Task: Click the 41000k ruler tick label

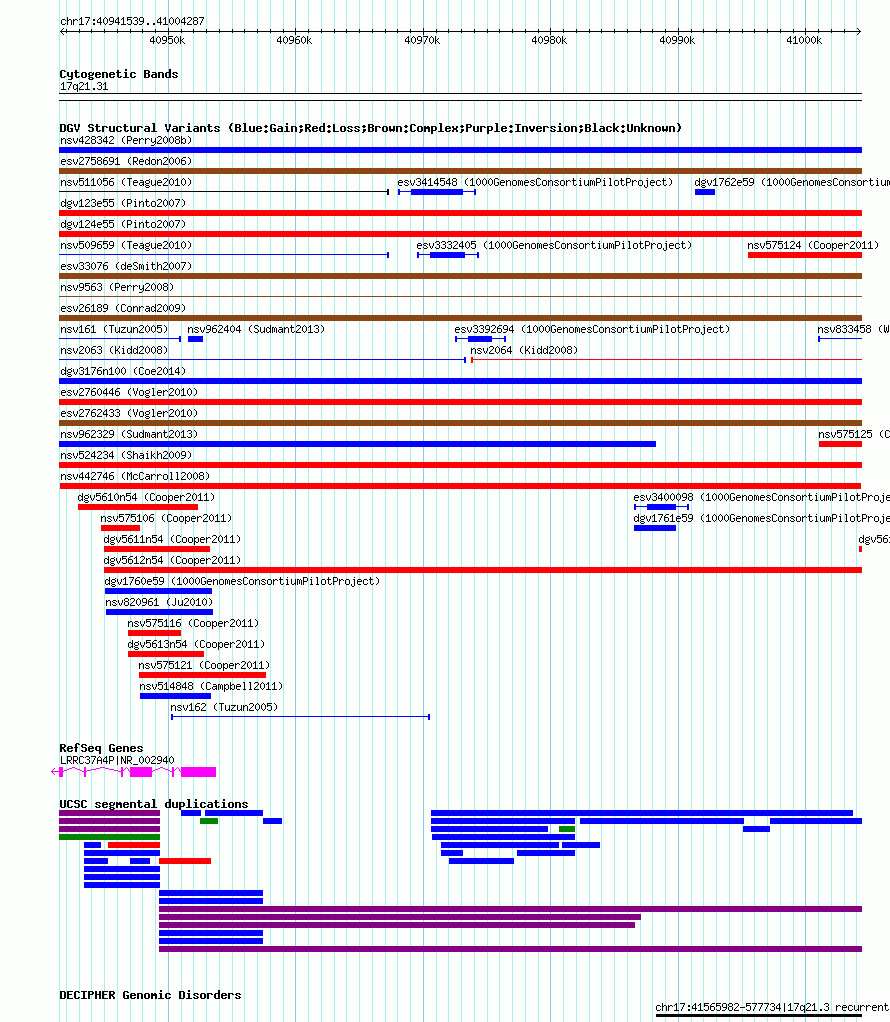Action: pyautogui.click(x=804, y=40)
